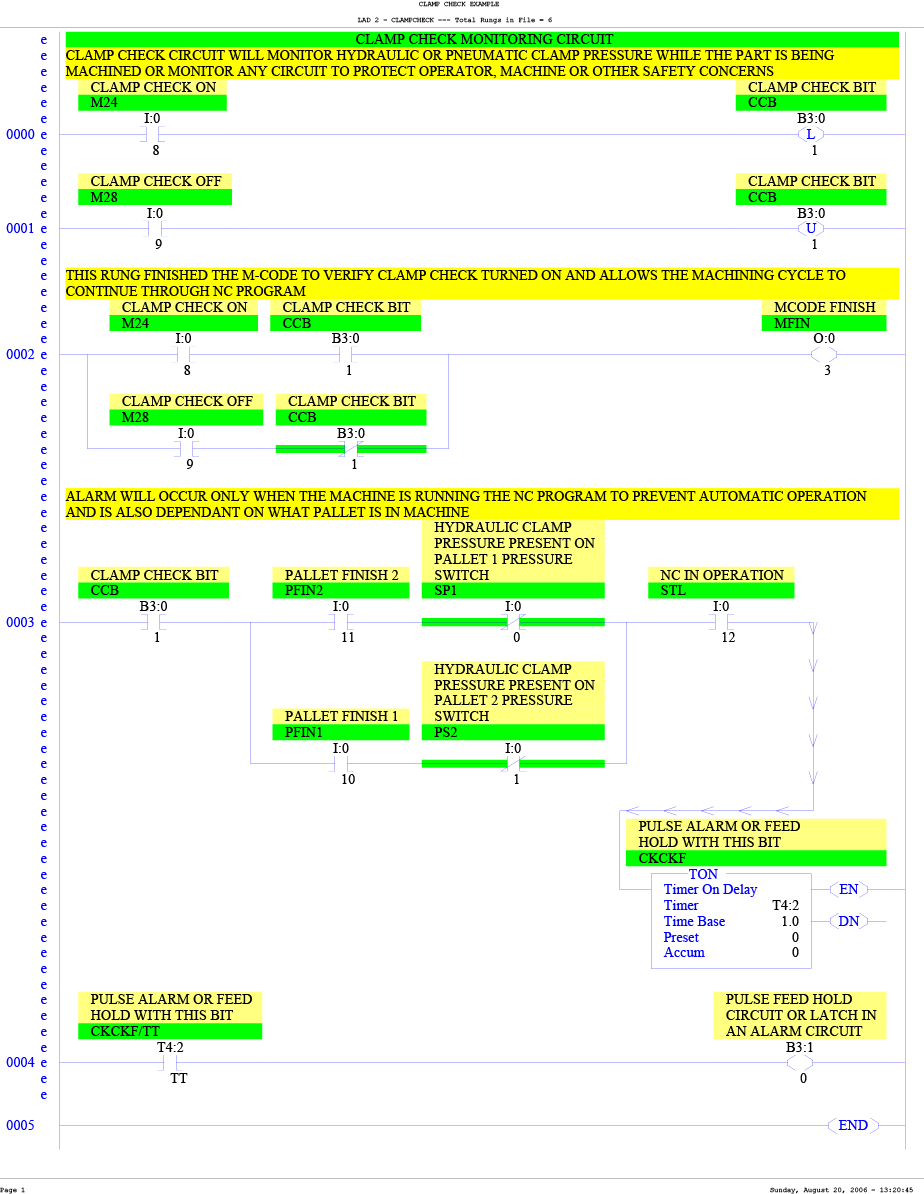Select the normally closed I:0/1 contact
The image size is (924, 1194).
[513, 764]
